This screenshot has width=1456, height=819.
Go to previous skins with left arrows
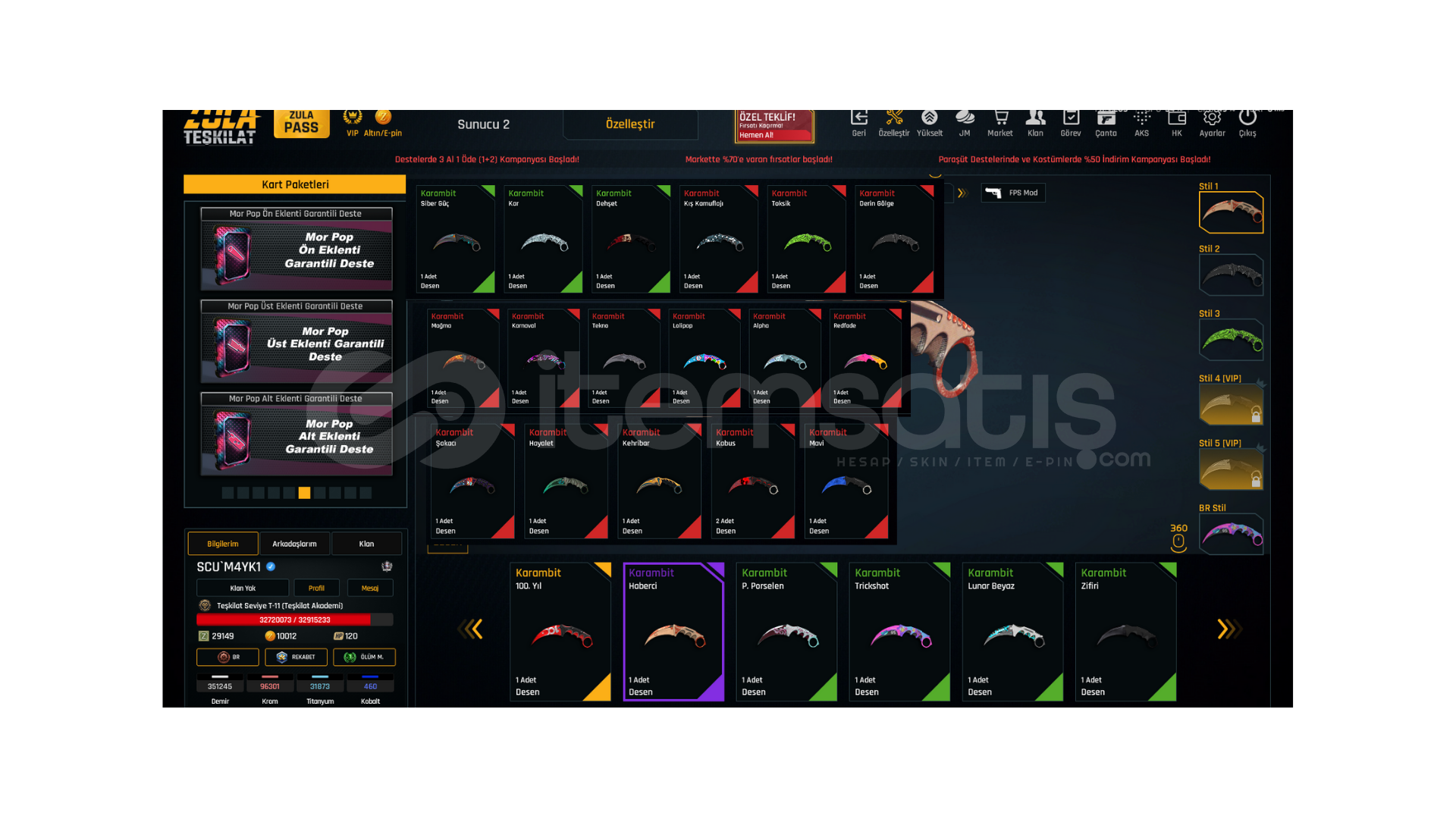(x=470, y=629)
